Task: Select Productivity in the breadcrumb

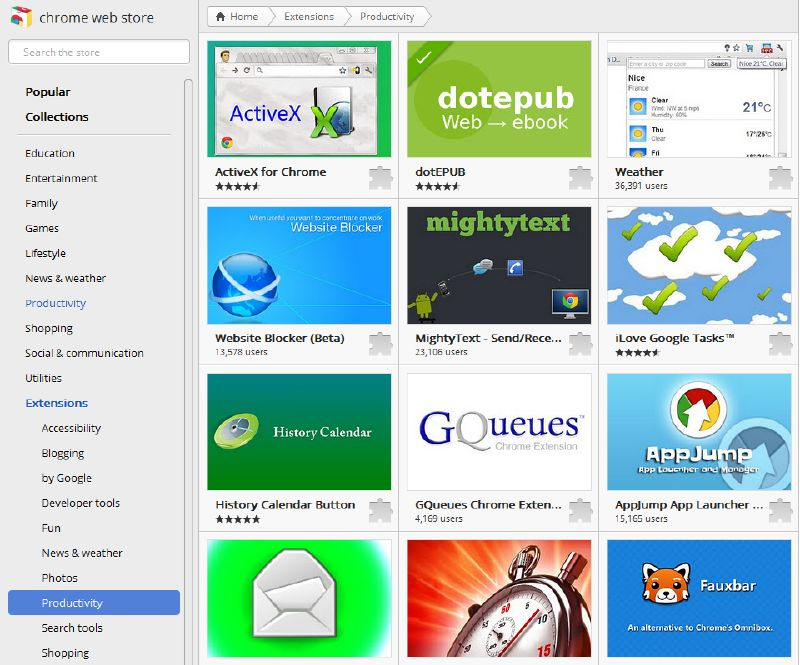Action: tap(387, 16)
